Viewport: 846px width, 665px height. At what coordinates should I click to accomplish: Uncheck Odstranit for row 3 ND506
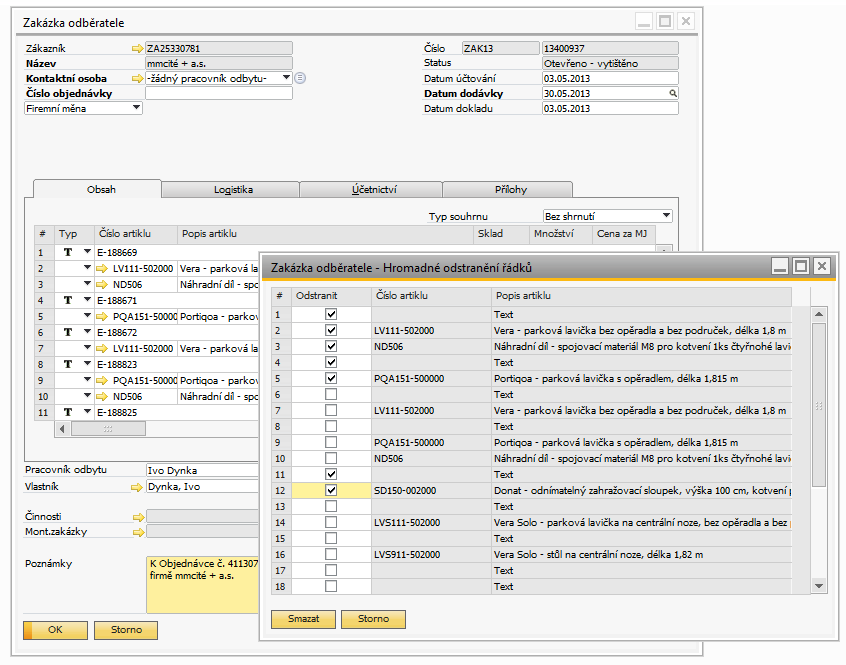point(331,346)
